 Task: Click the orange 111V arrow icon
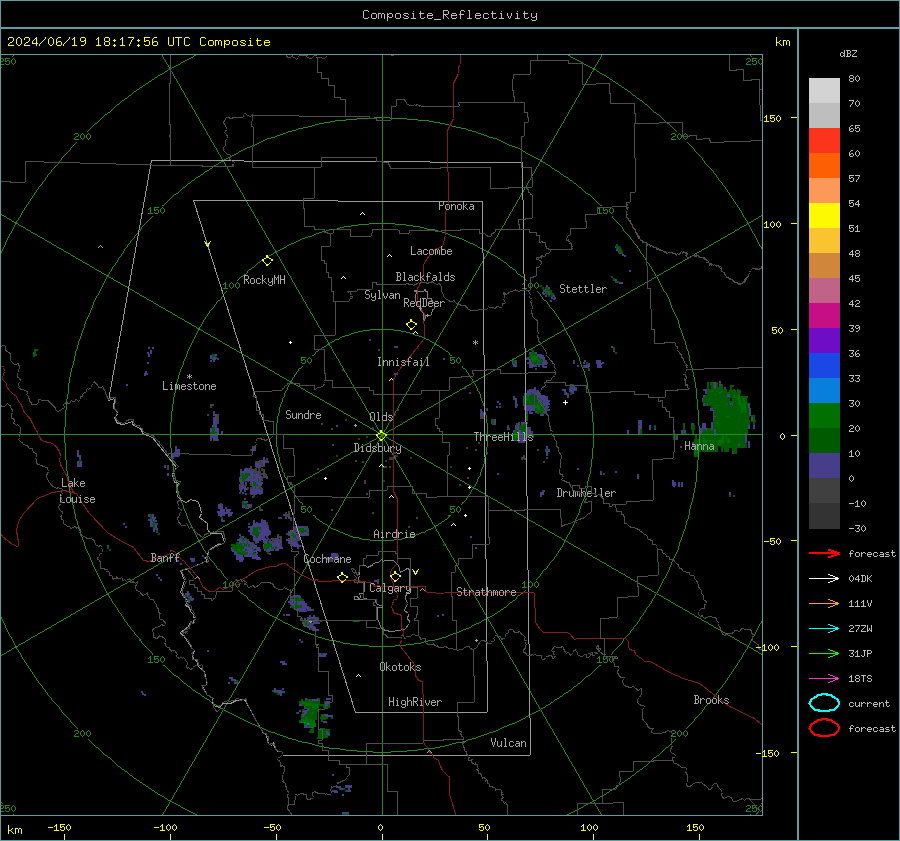[x=824, y=603]
